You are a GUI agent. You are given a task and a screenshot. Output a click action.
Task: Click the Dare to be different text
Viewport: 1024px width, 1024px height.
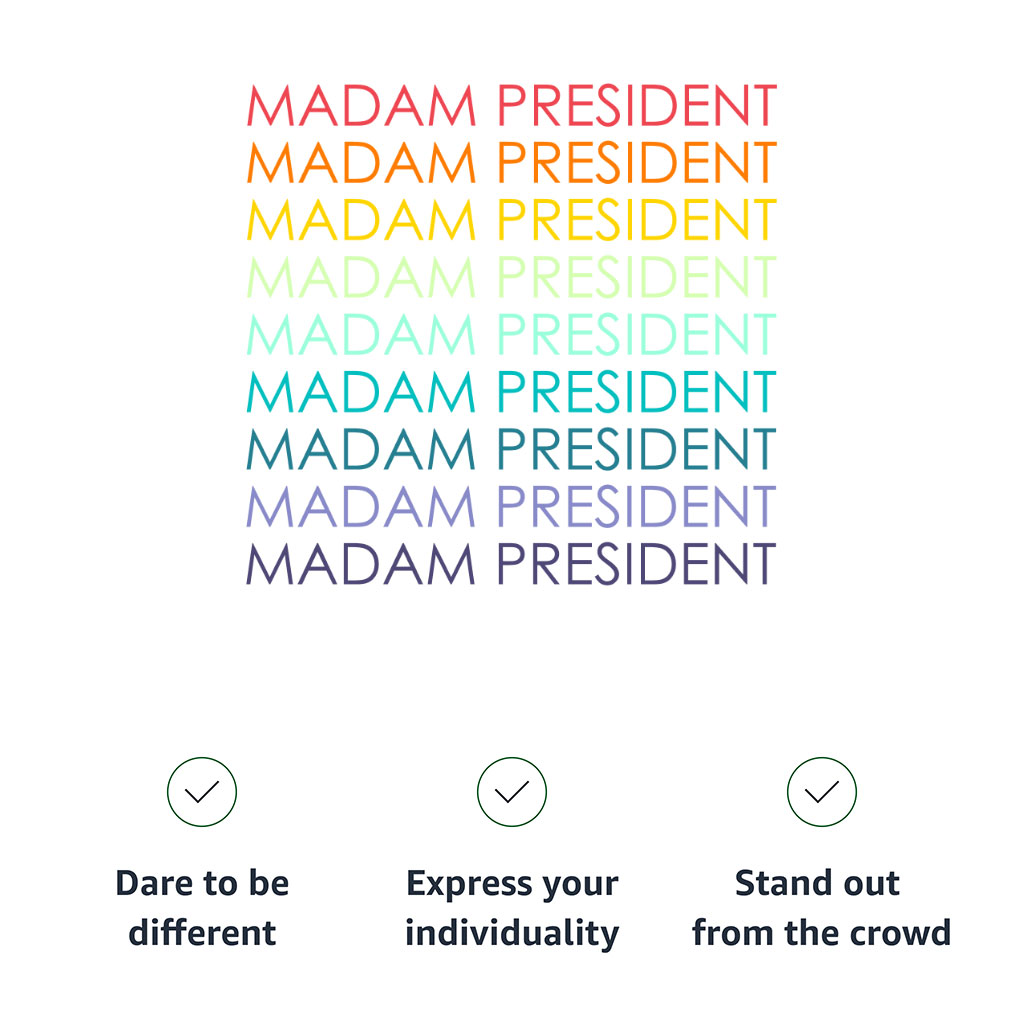coord(202,908)
